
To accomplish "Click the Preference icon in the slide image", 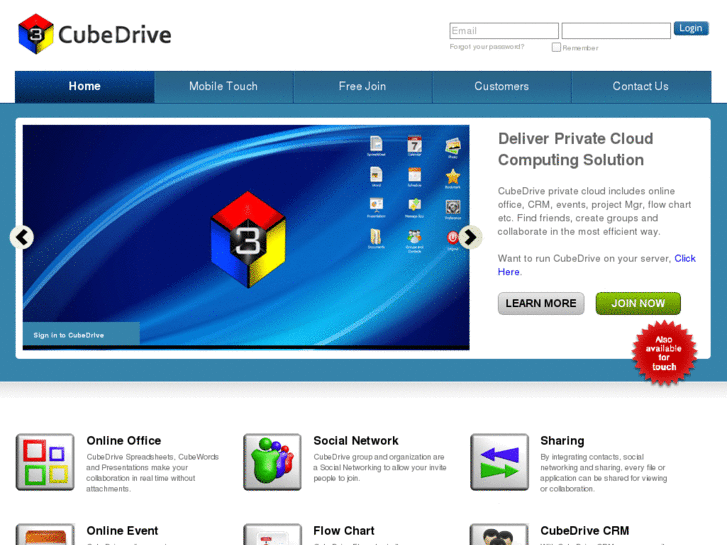I will [453, 209].
